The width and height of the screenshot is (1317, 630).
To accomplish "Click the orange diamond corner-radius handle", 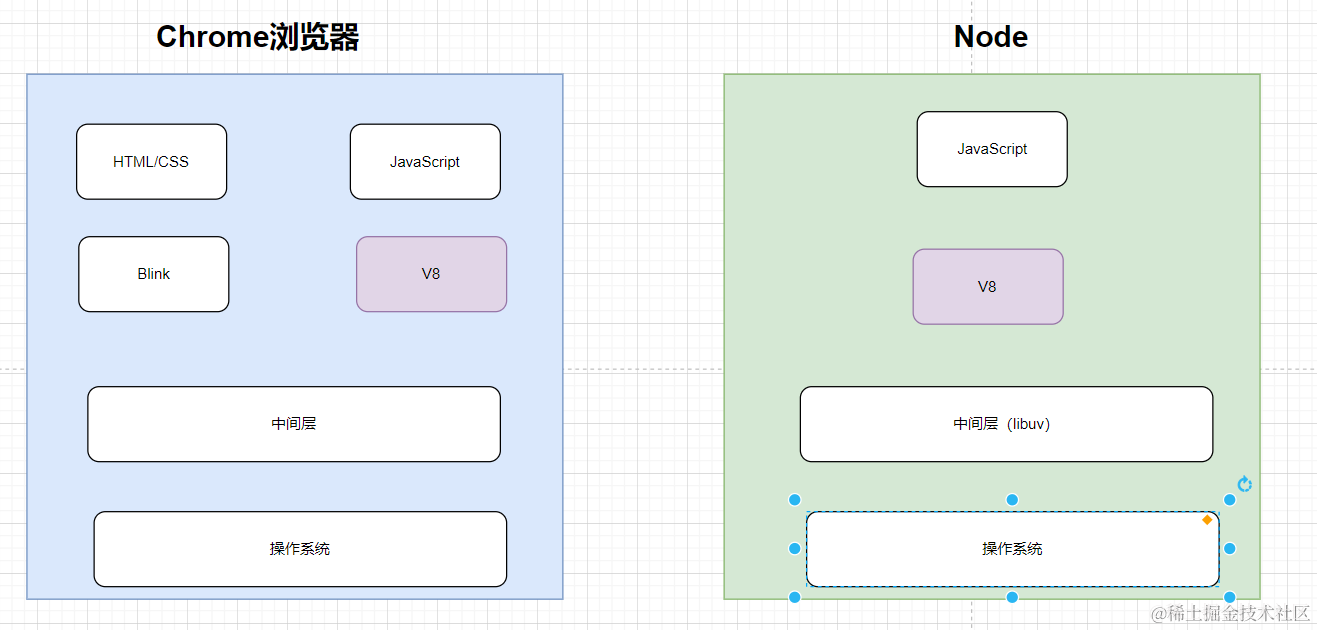I will [x=1207, y=520].
